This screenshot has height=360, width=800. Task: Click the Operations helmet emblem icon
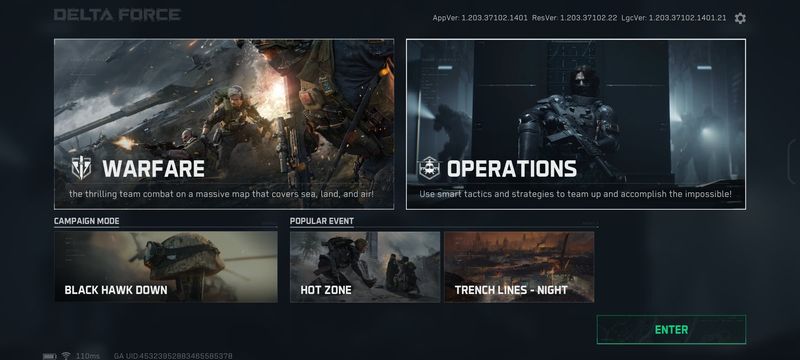tap(429, 168)
